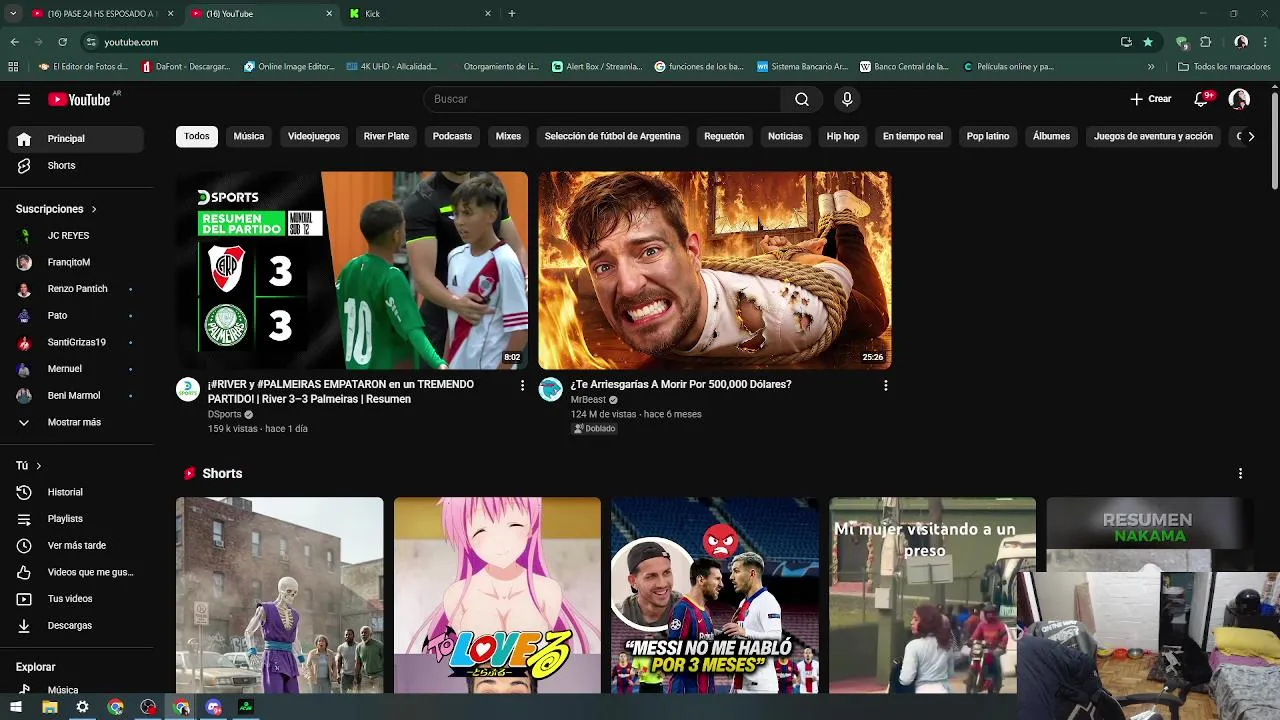Viewport: 1280px width, 720px height.
Task: Open the tab search dropdown arrow in Chrome
Action: coord(13,14)
